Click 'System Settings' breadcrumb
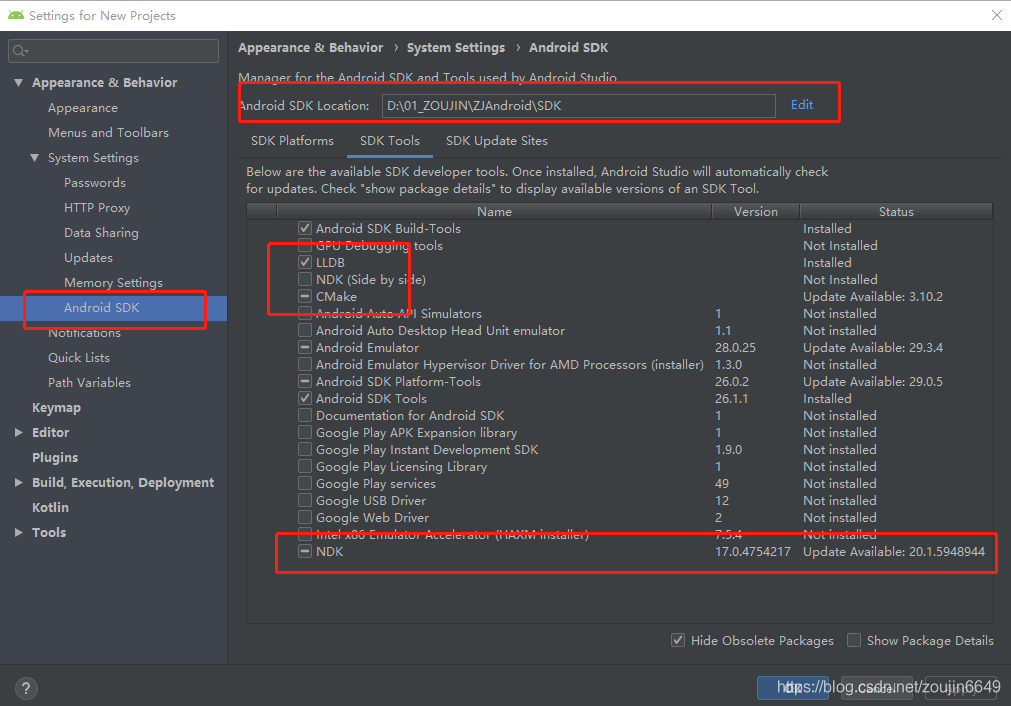Screen dimensions: 1011x706 click(x=456, y=48)
